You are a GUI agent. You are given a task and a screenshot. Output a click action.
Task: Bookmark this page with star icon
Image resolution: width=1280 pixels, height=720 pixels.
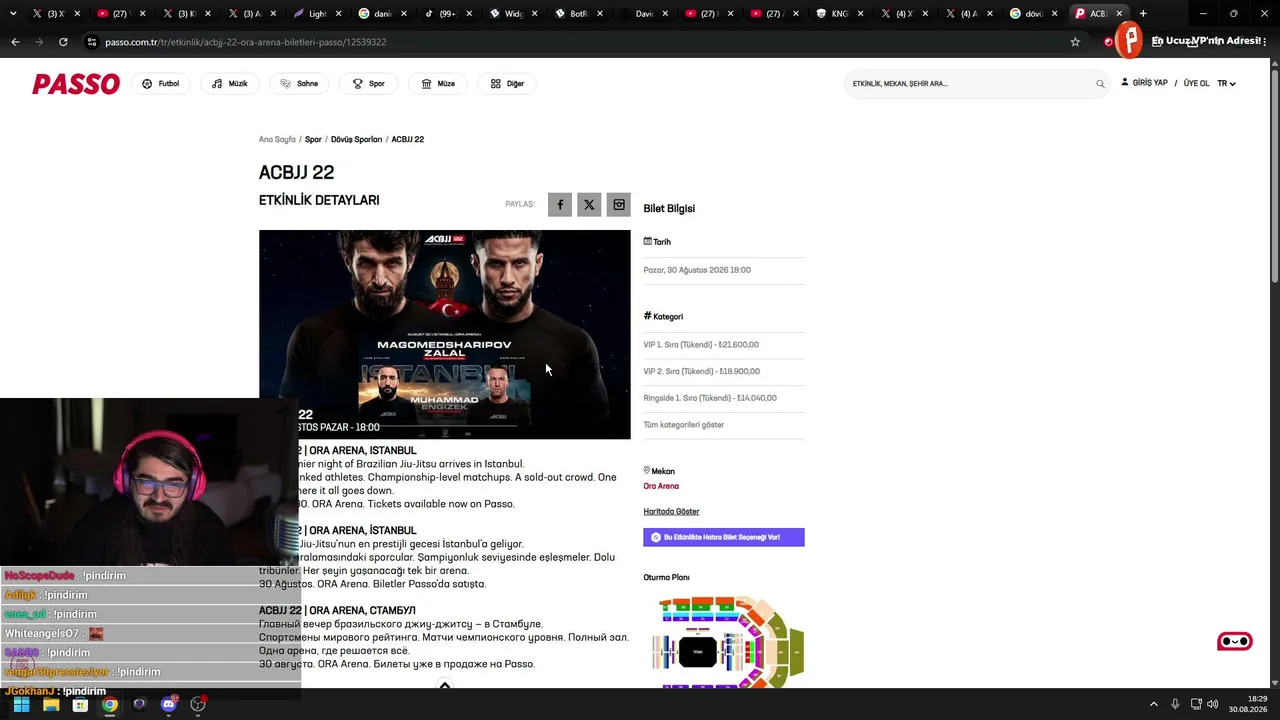pyautogui.click(x=1075, y=42)
